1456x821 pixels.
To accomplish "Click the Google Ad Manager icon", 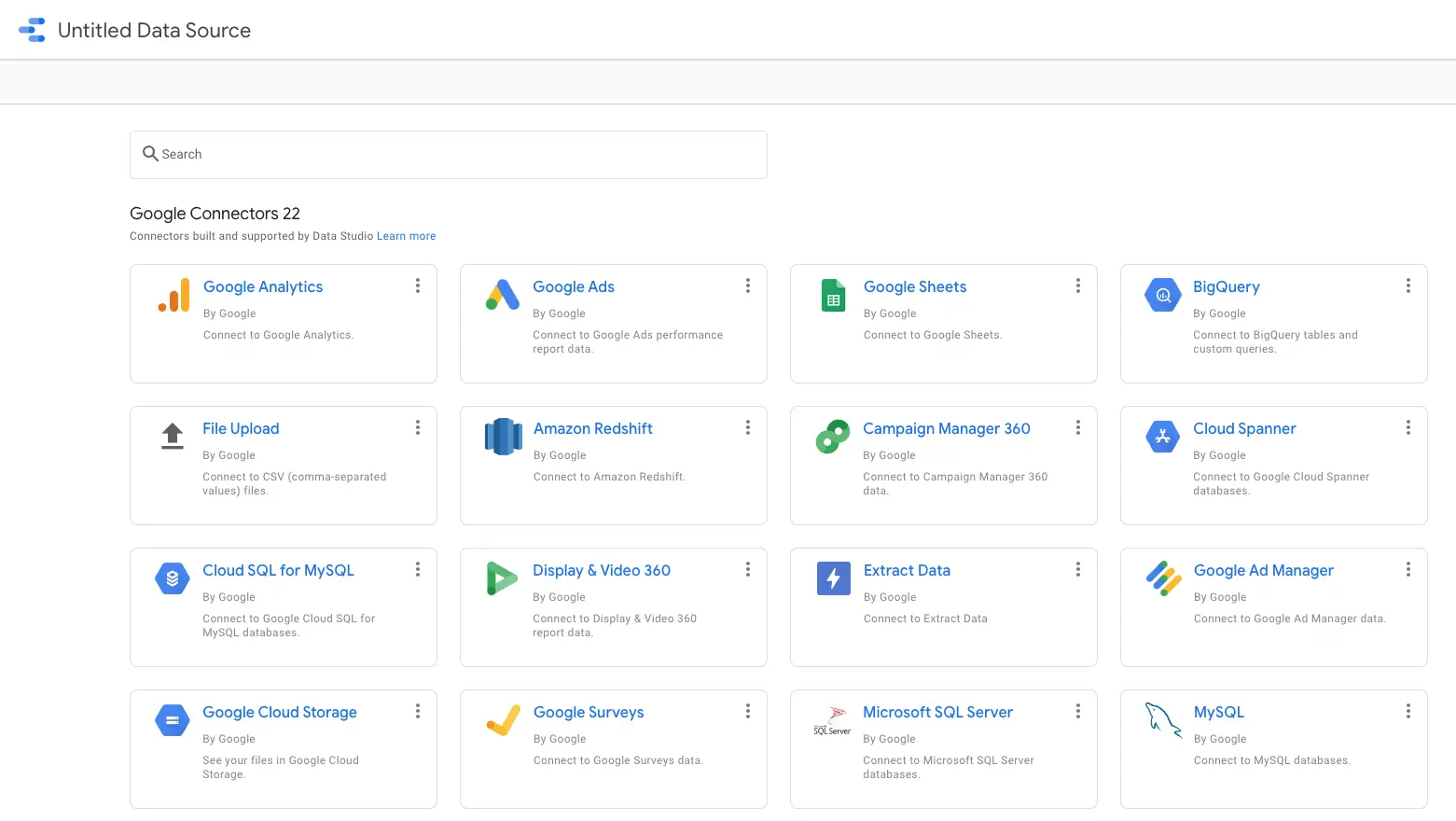I will (x=1164, y=578).
